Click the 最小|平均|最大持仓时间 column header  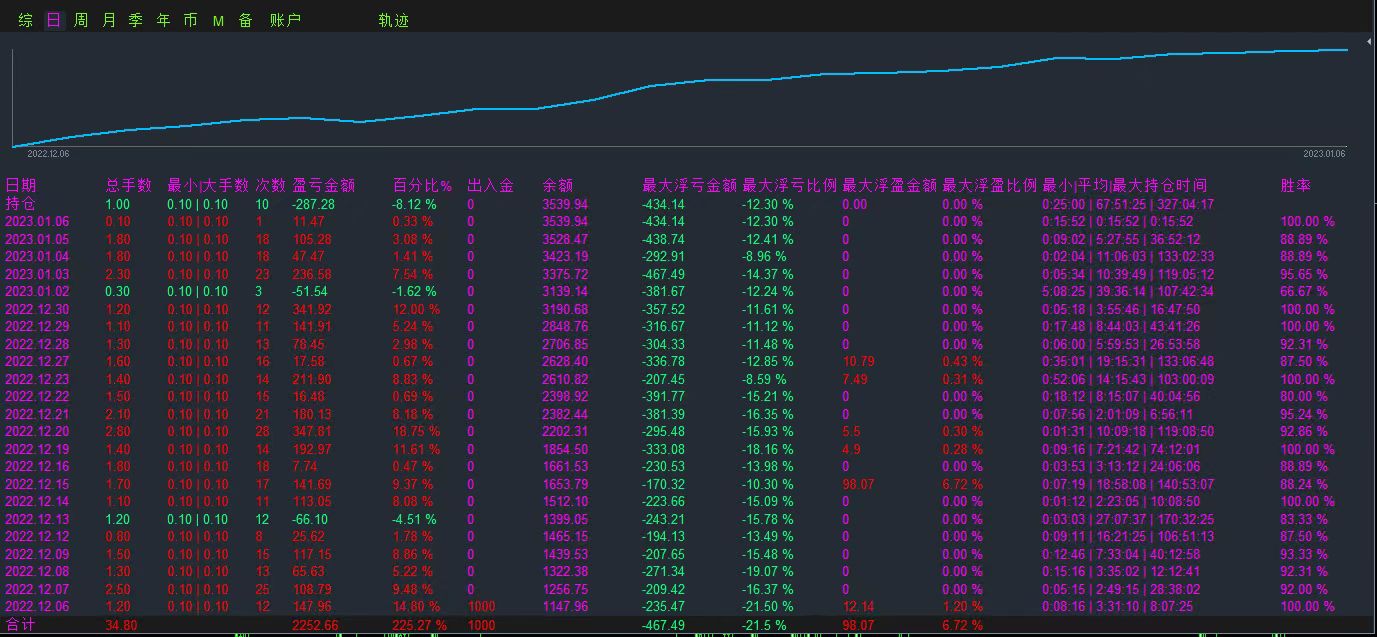point(1124,185)
